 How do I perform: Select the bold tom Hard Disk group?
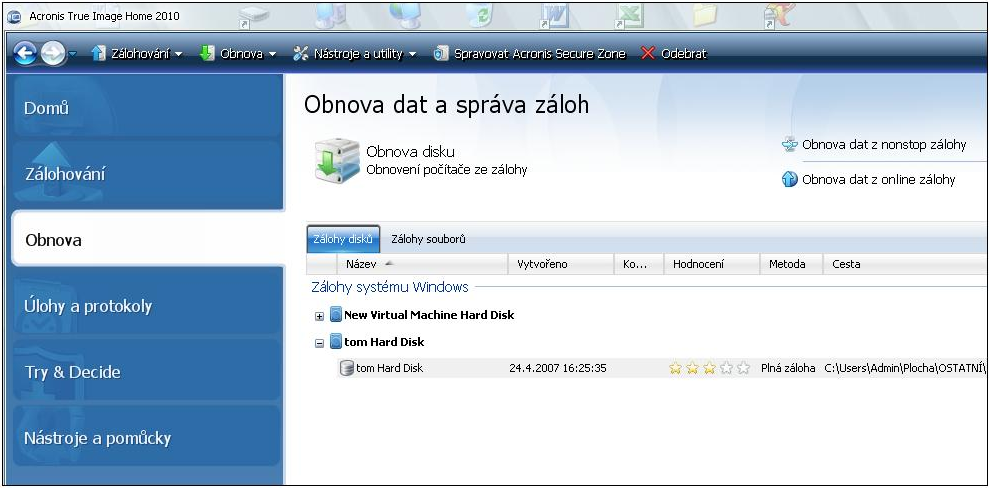click(x=384, y=342)
